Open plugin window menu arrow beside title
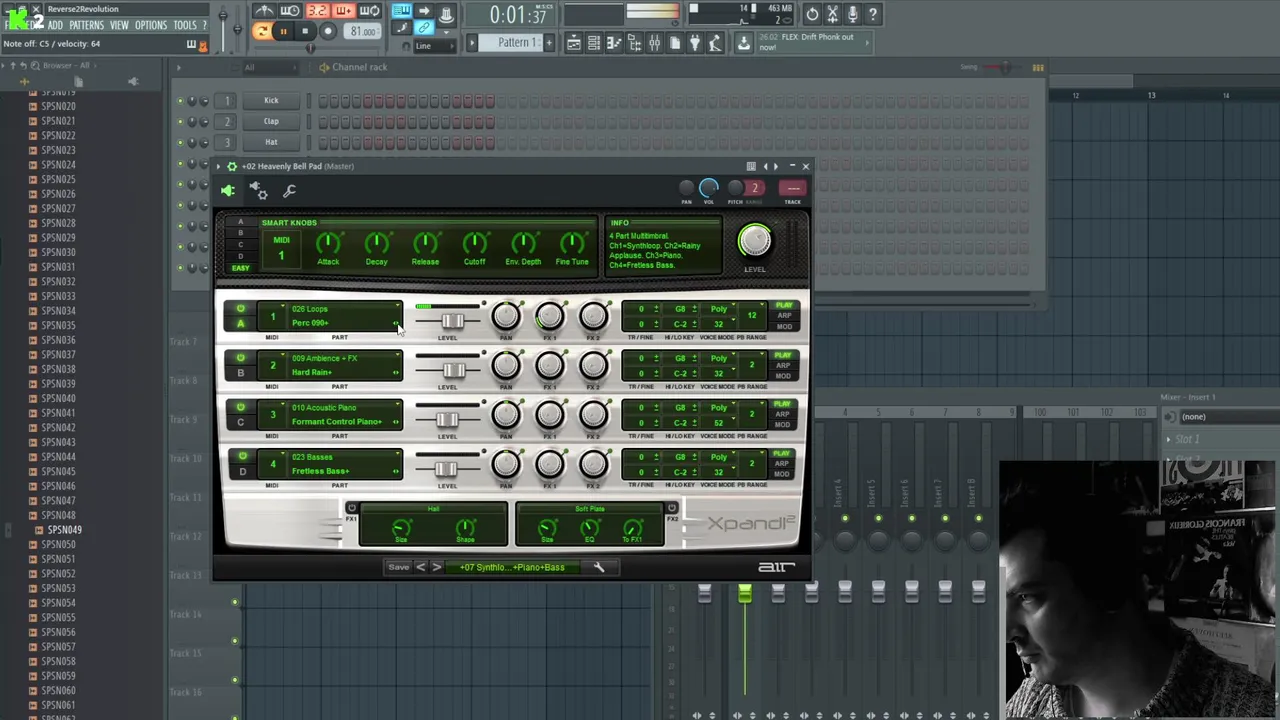 pos(219,166)
